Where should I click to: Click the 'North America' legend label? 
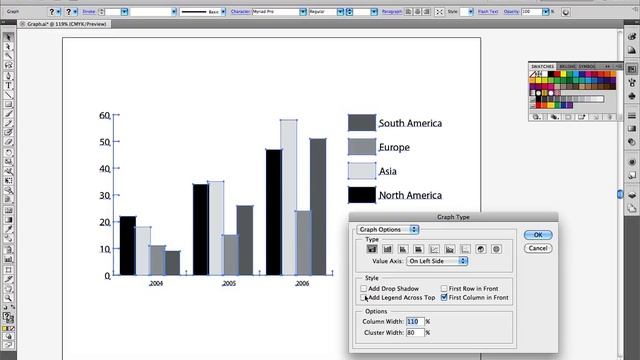tap(410, 196)
